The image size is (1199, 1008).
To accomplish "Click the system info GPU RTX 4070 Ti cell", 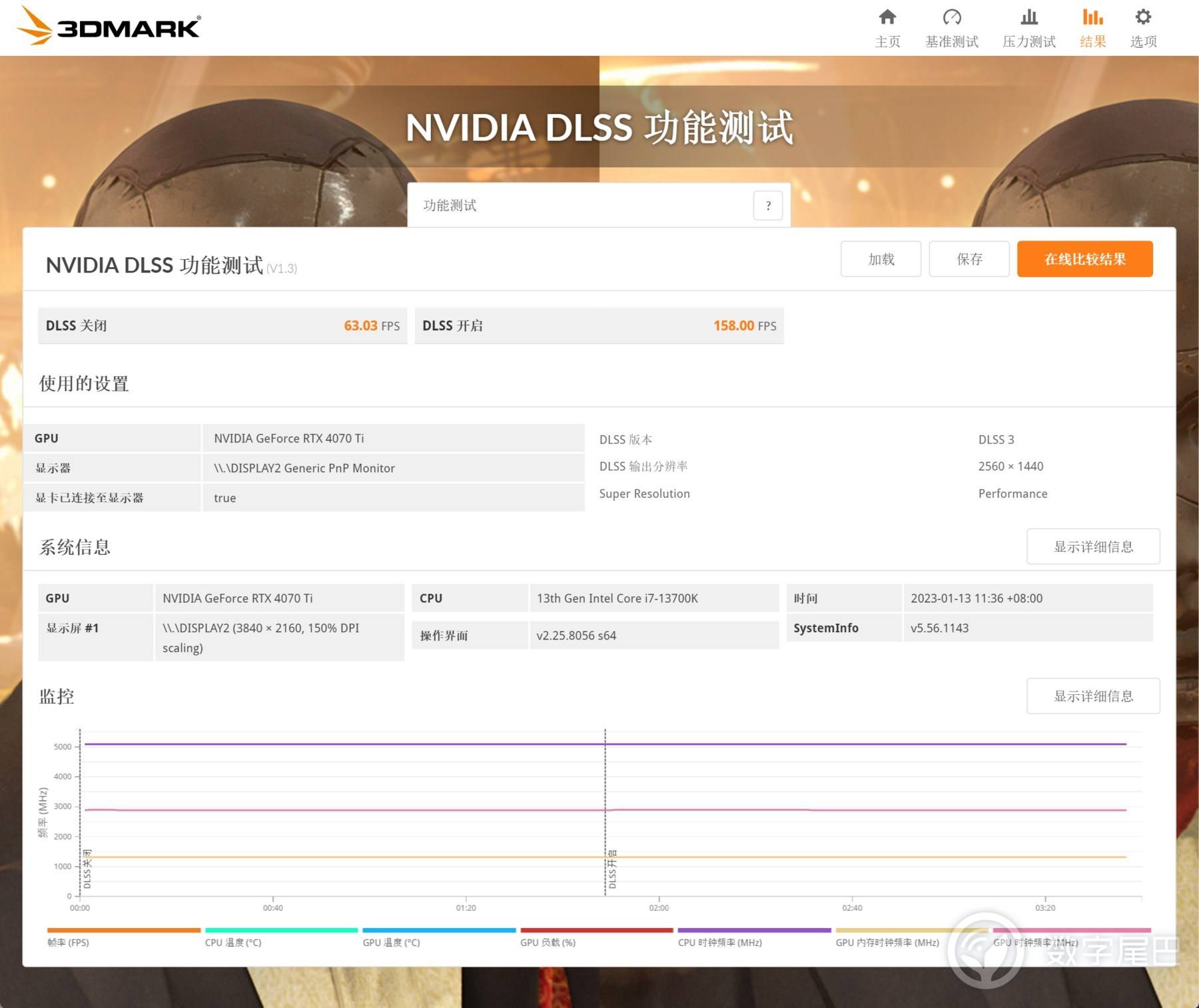I will click(x=280, y=598).
